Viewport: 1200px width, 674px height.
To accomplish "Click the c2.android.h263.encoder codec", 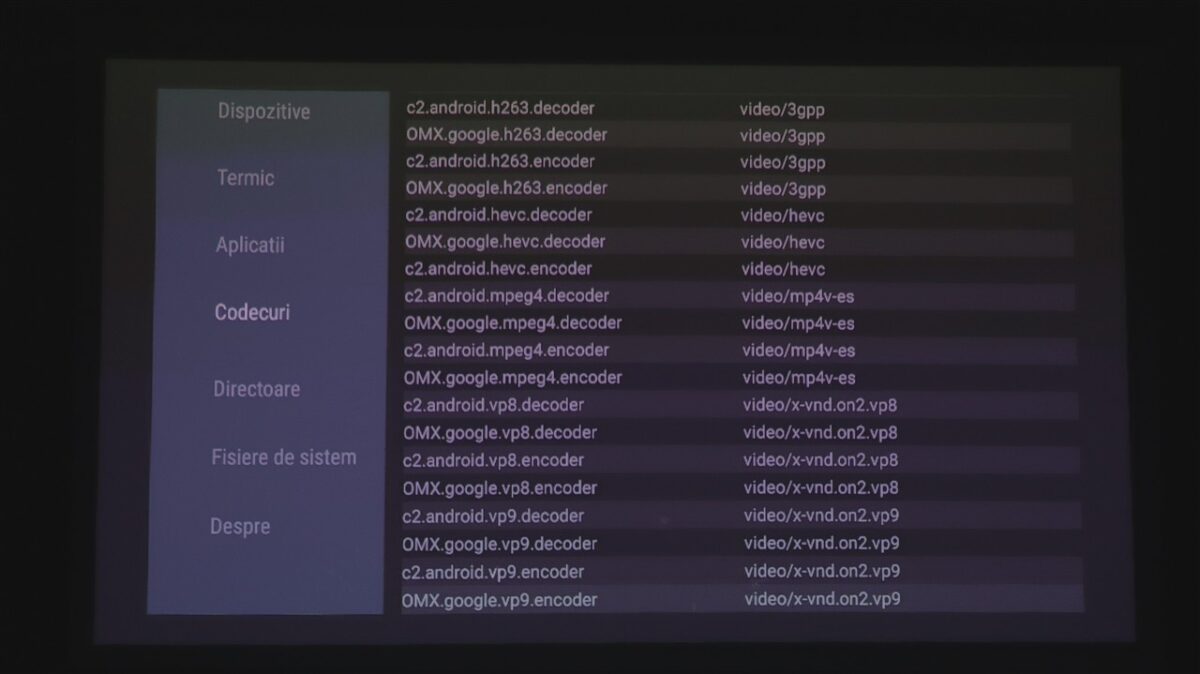I will 500,161.
